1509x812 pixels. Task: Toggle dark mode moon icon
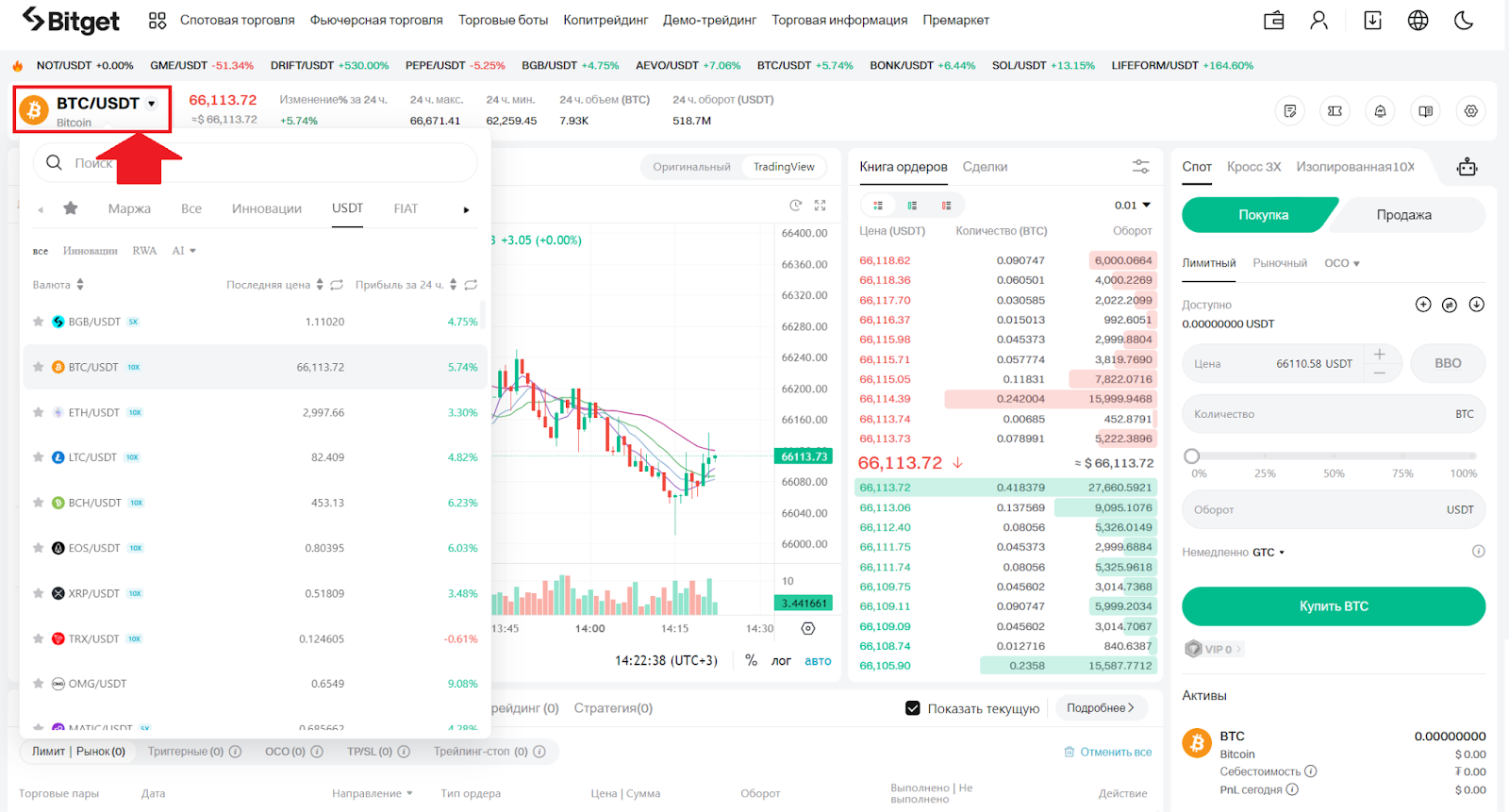(1464, 21)
